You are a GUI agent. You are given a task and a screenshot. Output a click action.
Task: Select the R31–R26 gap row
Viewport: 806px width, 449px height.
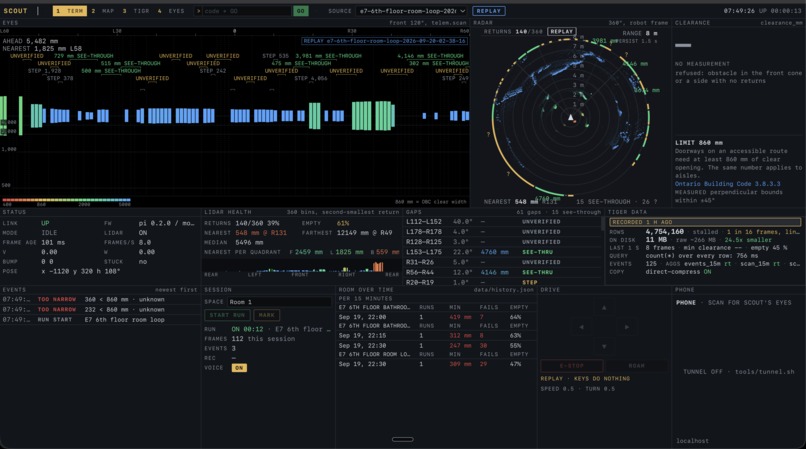(502, 262)
